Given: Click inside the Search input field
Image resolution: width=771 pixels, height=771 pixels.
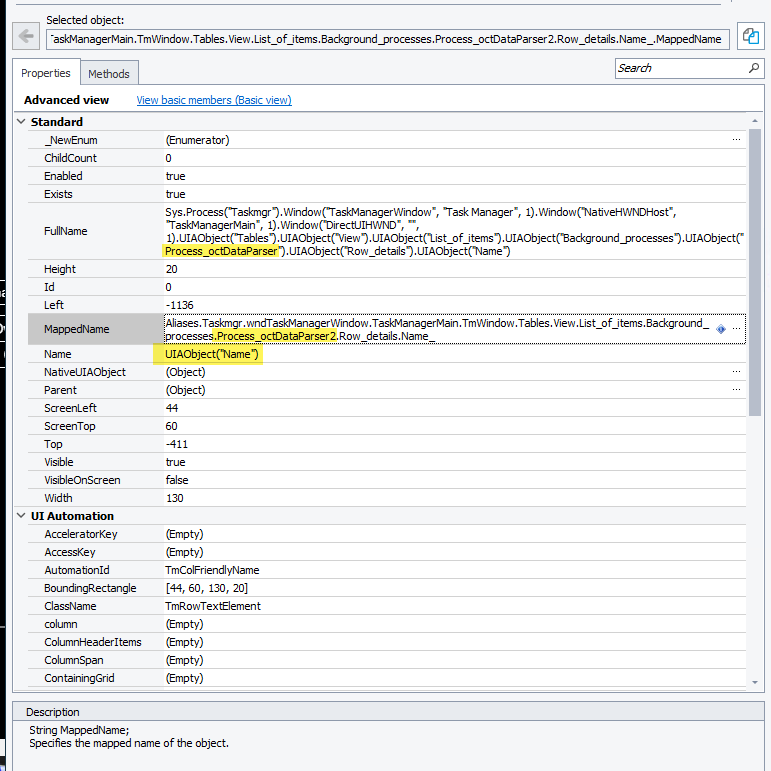Looking at the screenshot, I should (680, 68).
